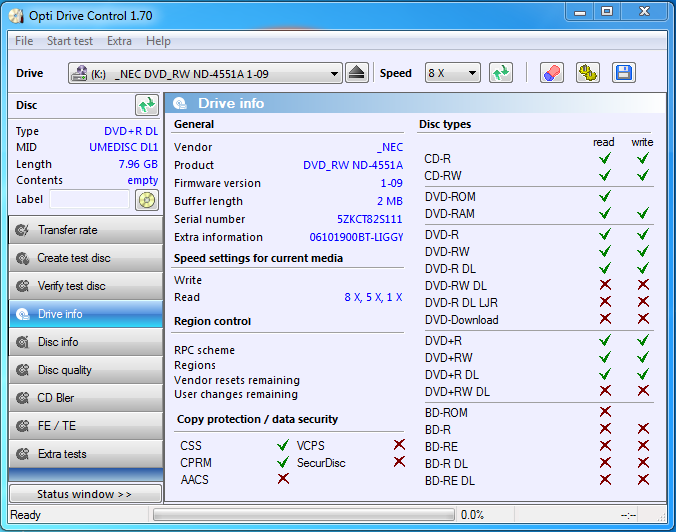This screenshot has height=532, width=676.
Task: Click the VCPS unsupported cross mark
Action: (x=399, y=444)
